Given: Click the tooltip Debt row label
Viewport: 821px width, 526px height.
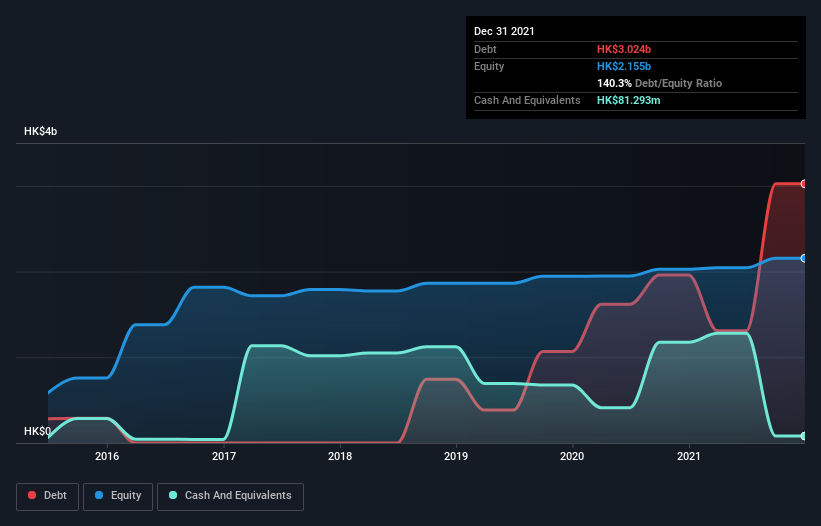Looking at the screenshot, I should tap(485, 49).
